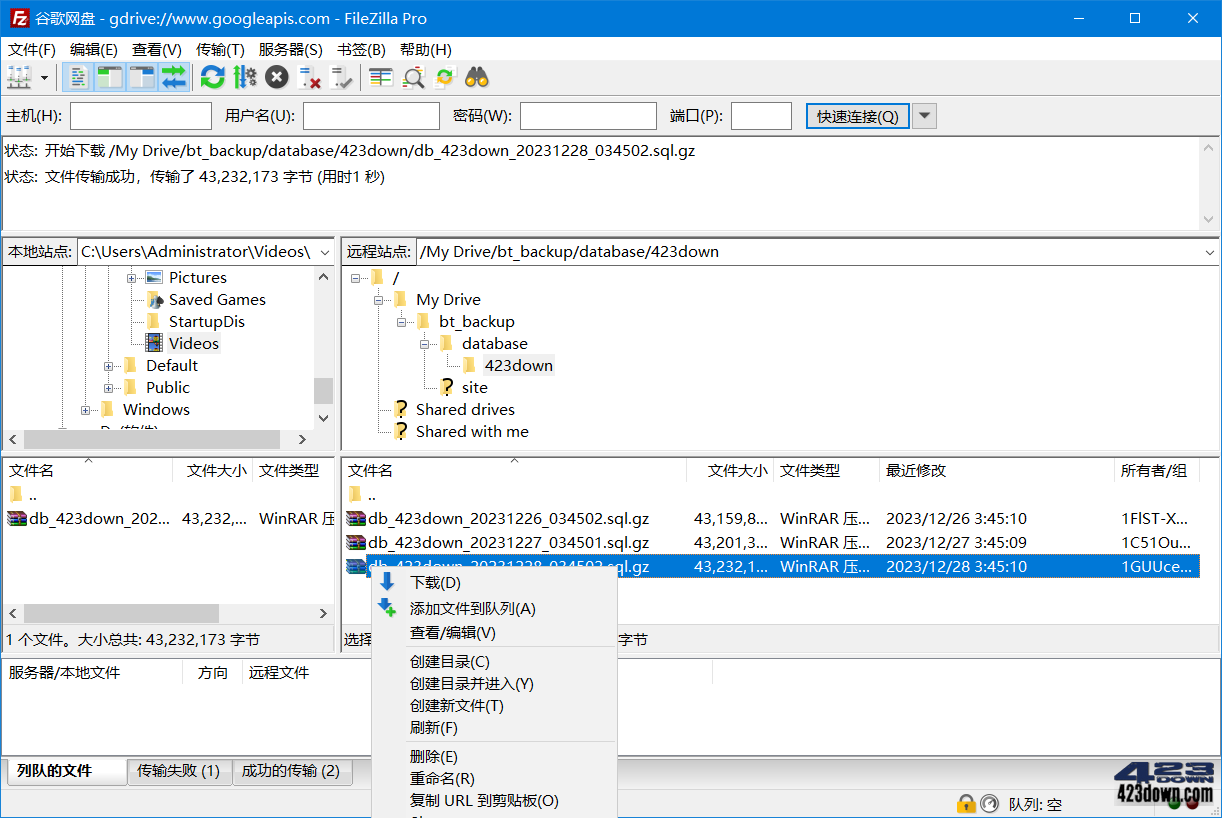Toggle the speed limits gauge icon
The image size is (1222, 818).
click(989, 803)
